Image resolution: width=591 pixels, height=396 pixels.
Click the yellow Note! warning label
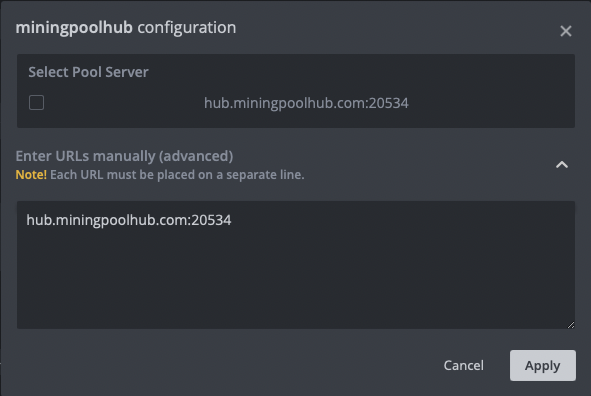click(x=31, y=175)
